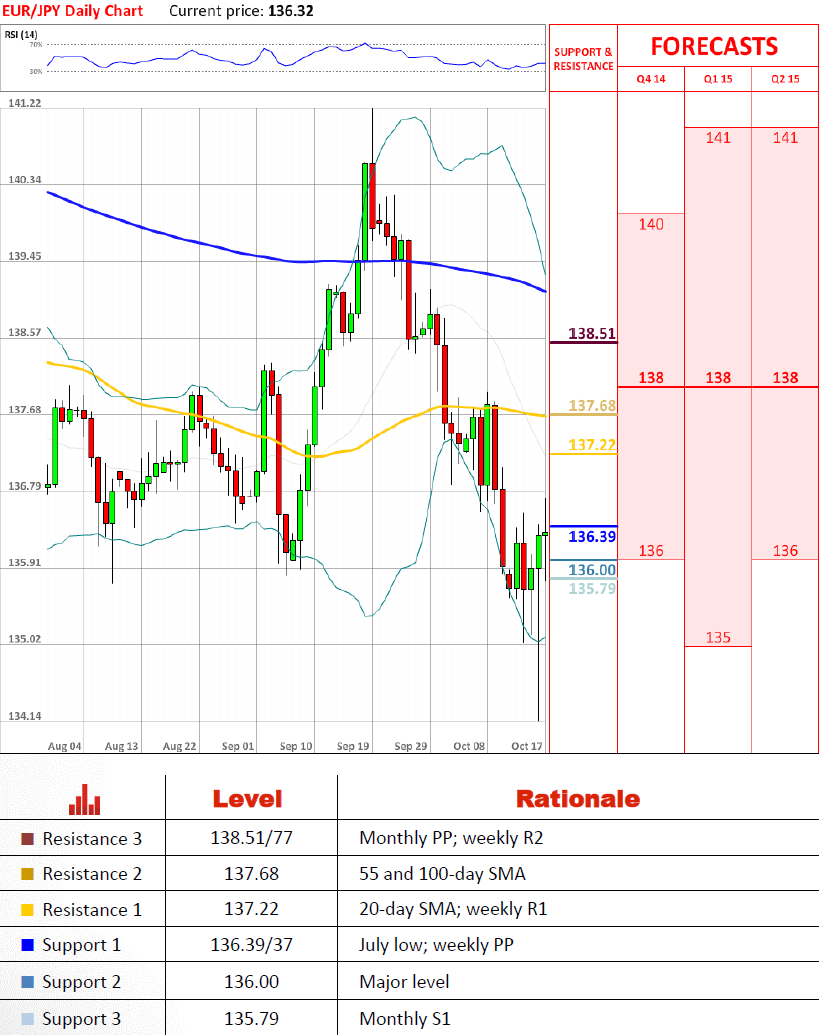Click the Level column header
This screenshot has width=819, height=1035.
point(247,799)
